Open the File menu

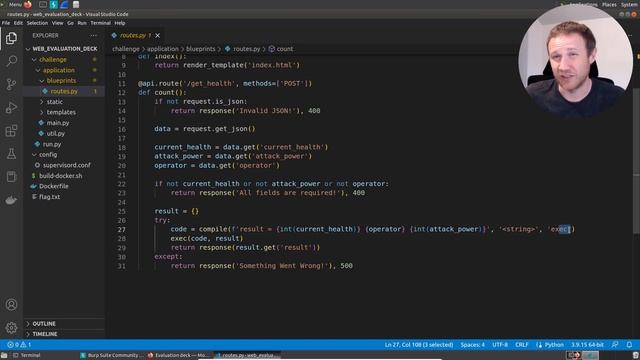(6, 23)
